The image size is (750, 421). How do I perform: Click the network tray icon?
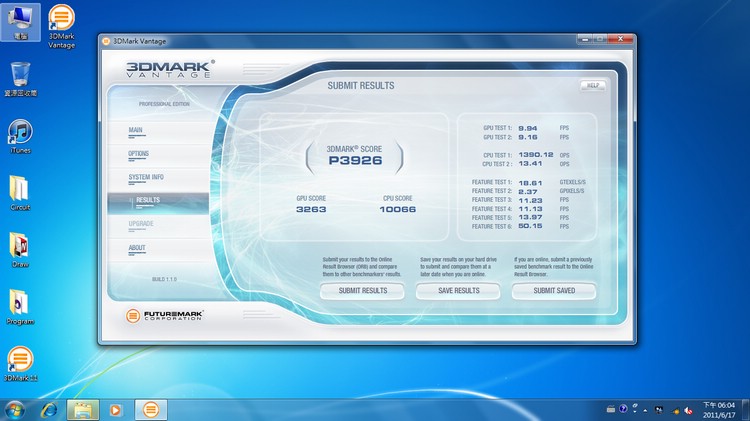(x=659, y=410)
